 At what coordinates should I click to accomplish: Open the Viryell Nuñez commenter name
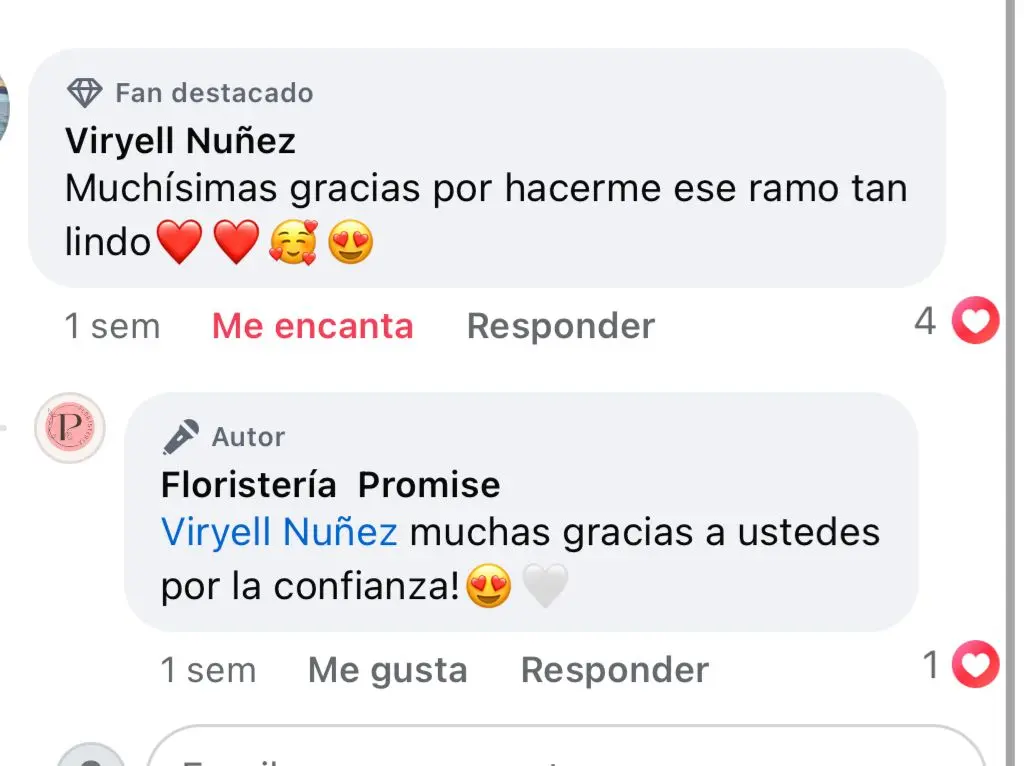(x=180, y=140)
